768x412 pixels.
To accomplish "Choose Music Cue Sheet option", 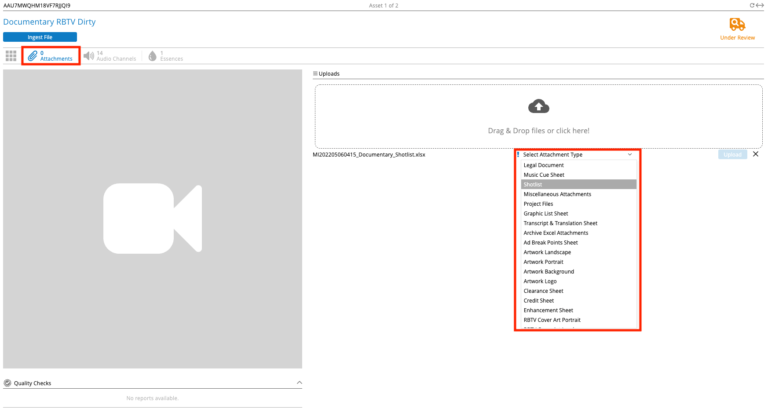I will coord(578,175).
